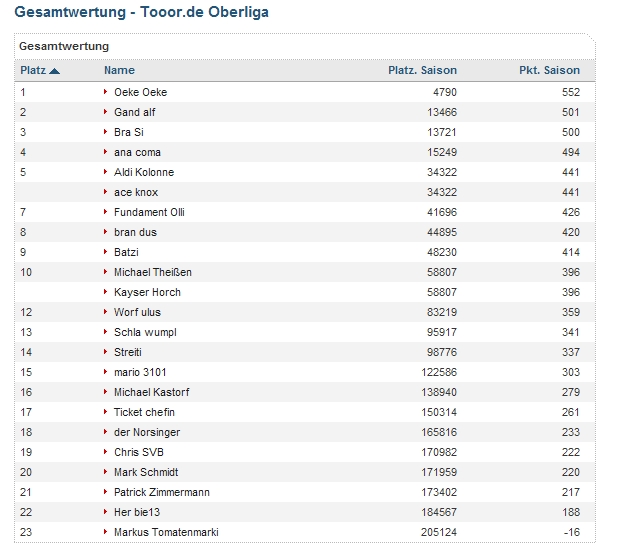622x558 pixels.
Task: Select Fundament Olli in the ranking
Action: pyautogui.click(x=149, y=212)
